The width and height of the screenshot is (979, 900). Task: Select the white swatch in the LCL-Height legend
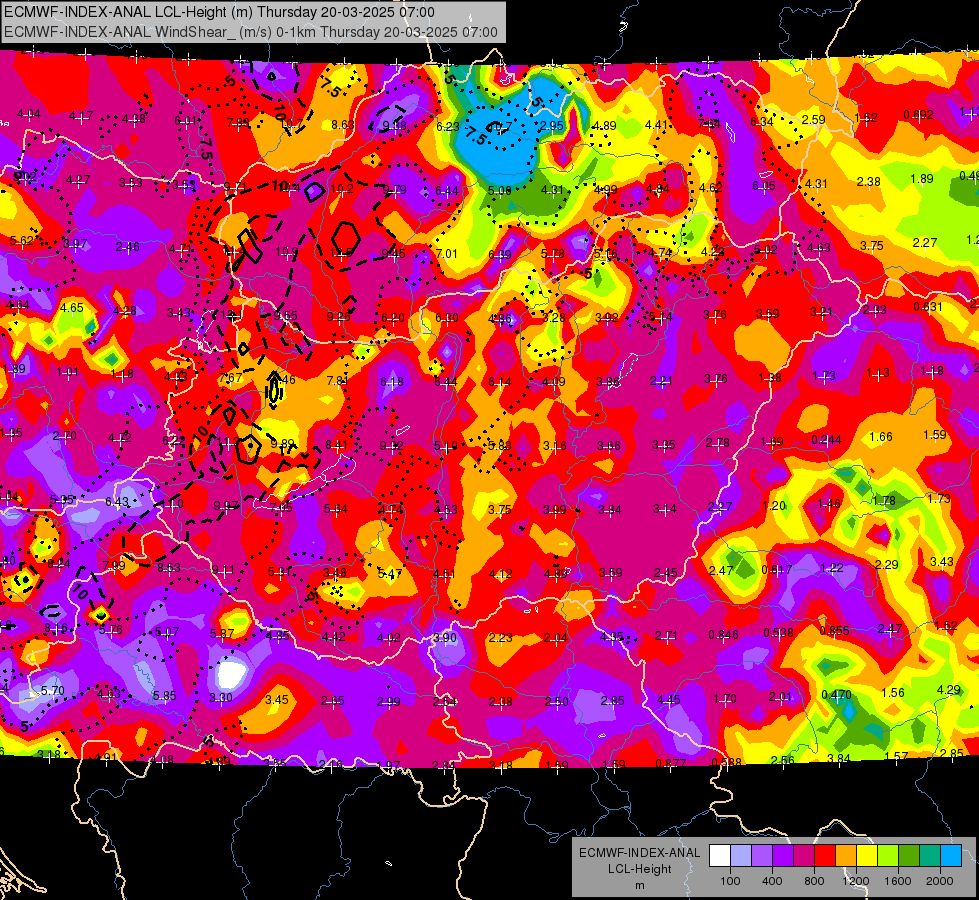[x=720, y=856]
